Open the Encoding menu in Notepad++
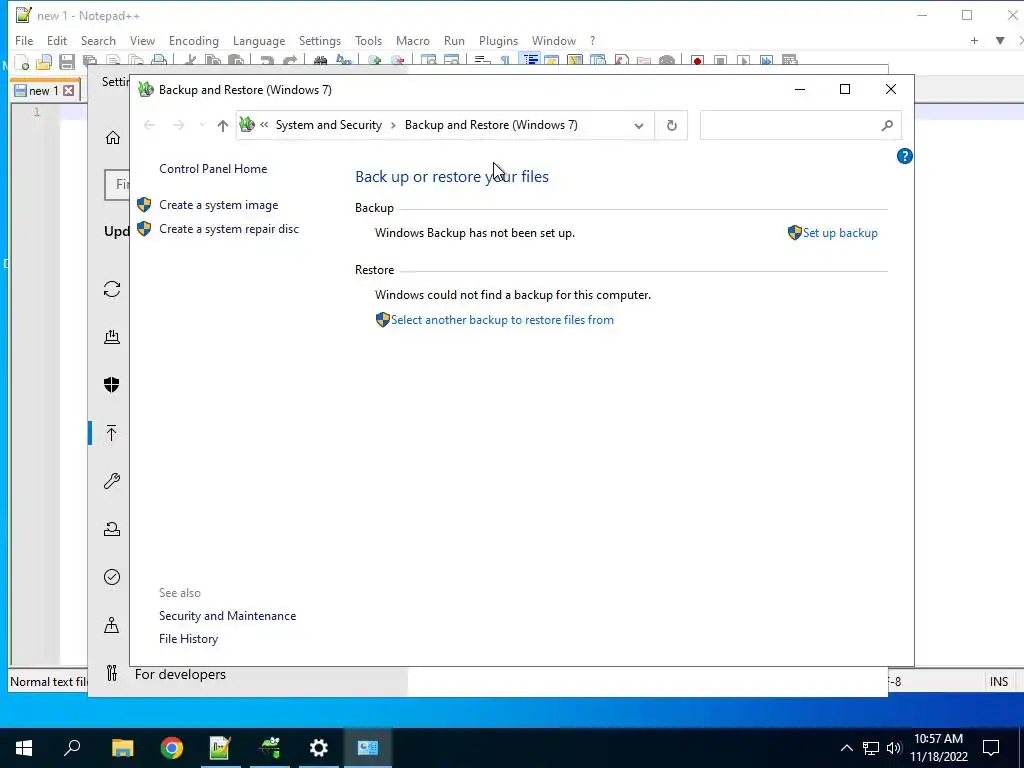This screenshot has width=1024, height=768. pos(194,40)
